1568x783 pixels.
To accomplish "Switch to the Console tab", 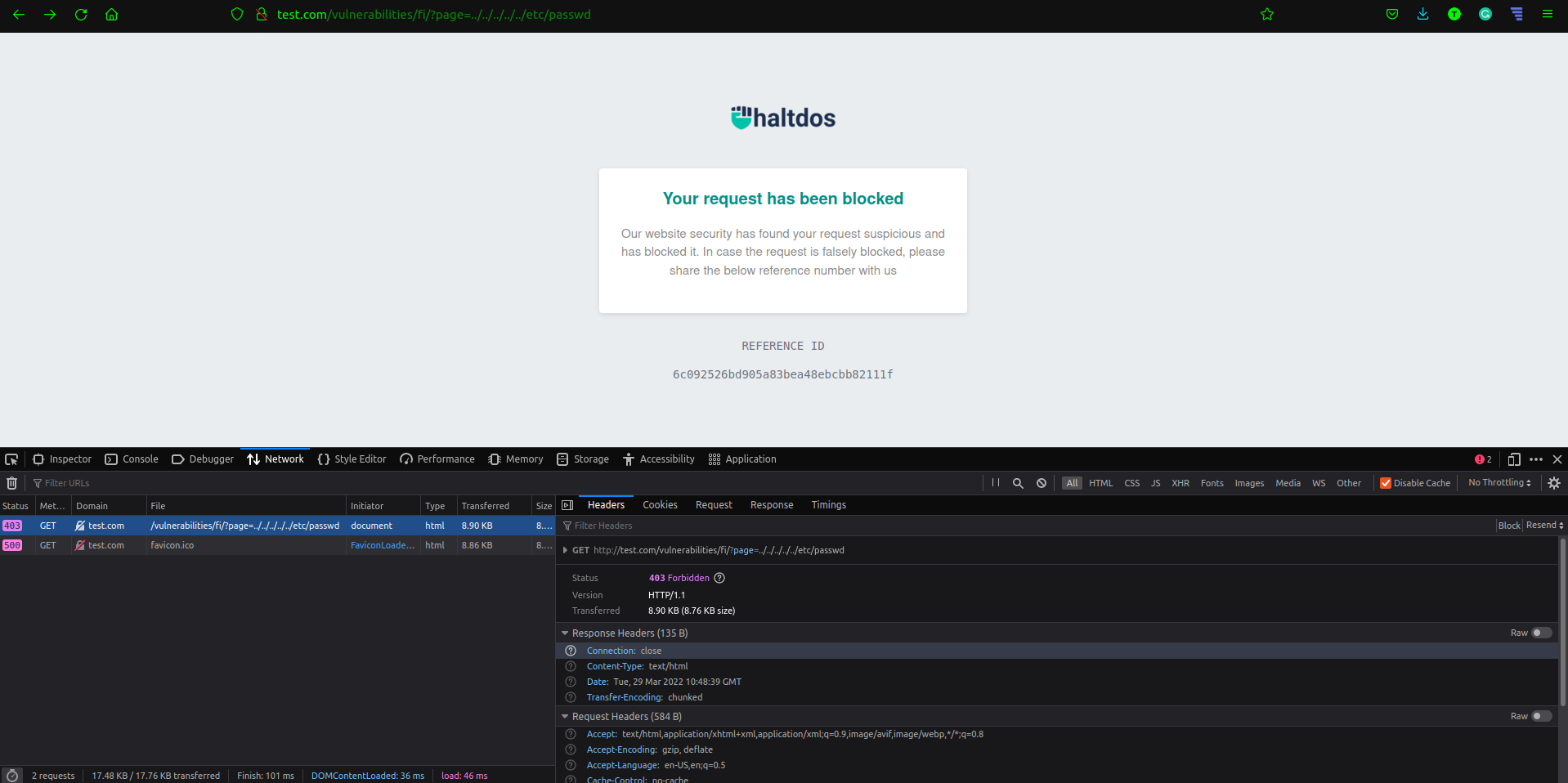I will click(132, 459).
